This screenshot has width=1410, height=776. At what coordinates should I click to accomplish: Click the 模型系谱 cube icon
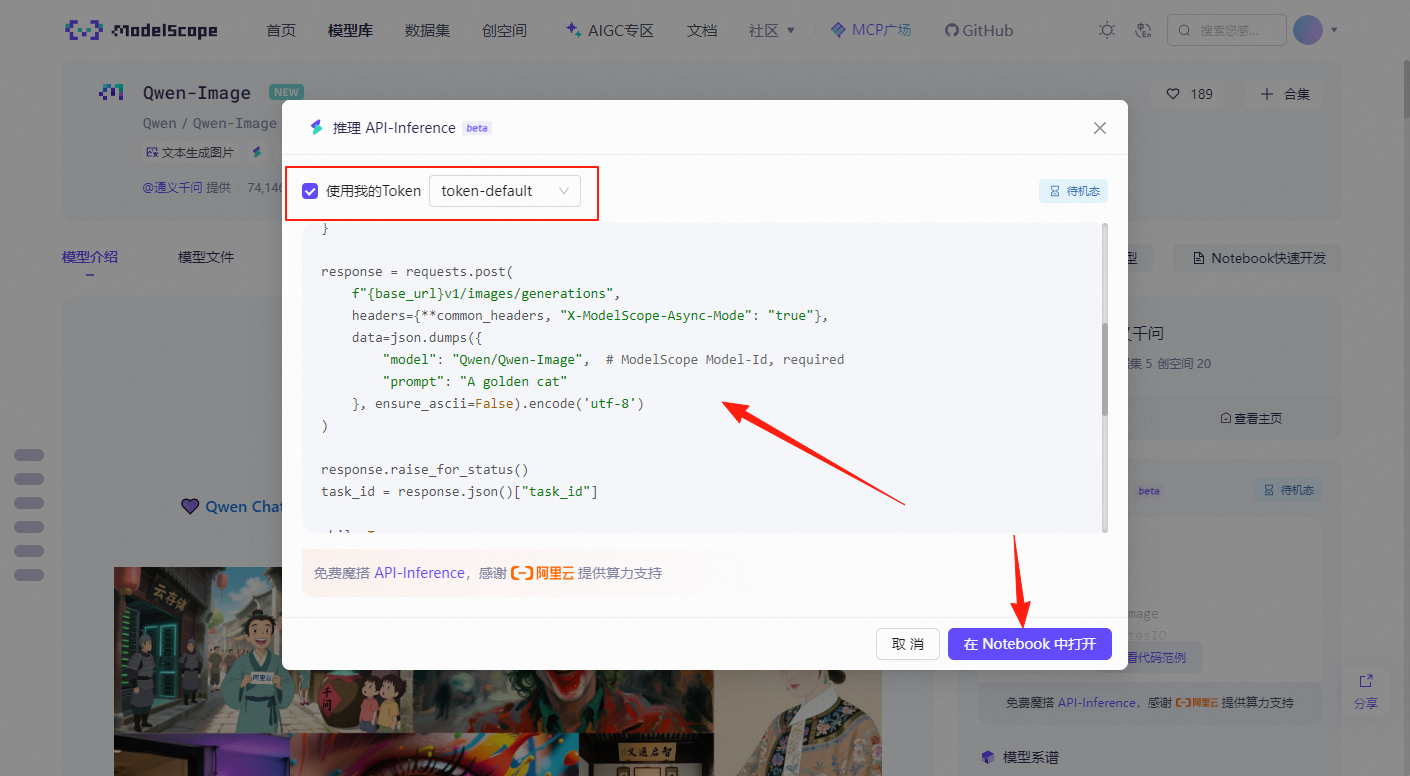988,757
